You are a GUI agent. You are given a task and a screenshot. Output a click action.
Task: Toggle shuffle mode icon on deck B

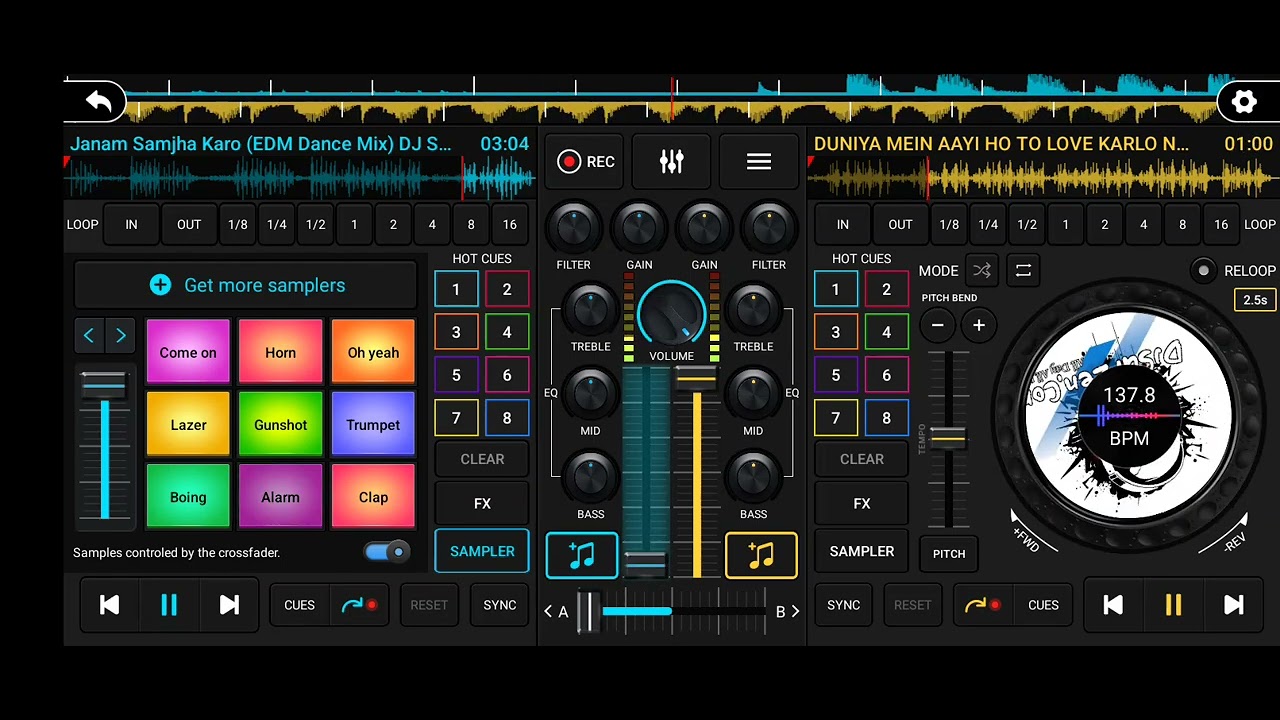(982, 270)
